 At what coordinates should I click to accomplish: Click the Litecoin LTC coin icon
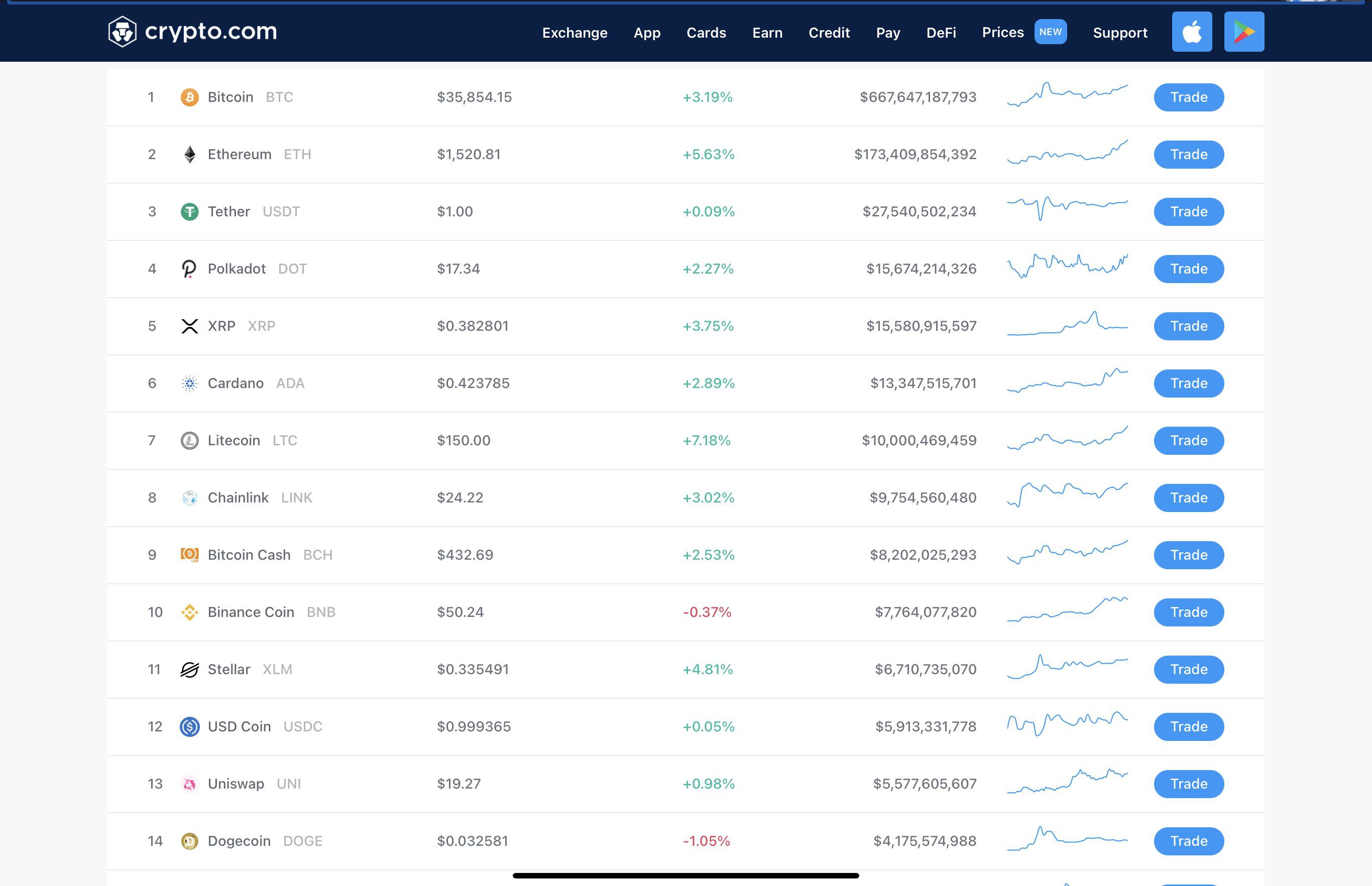[x=190, y=440]
